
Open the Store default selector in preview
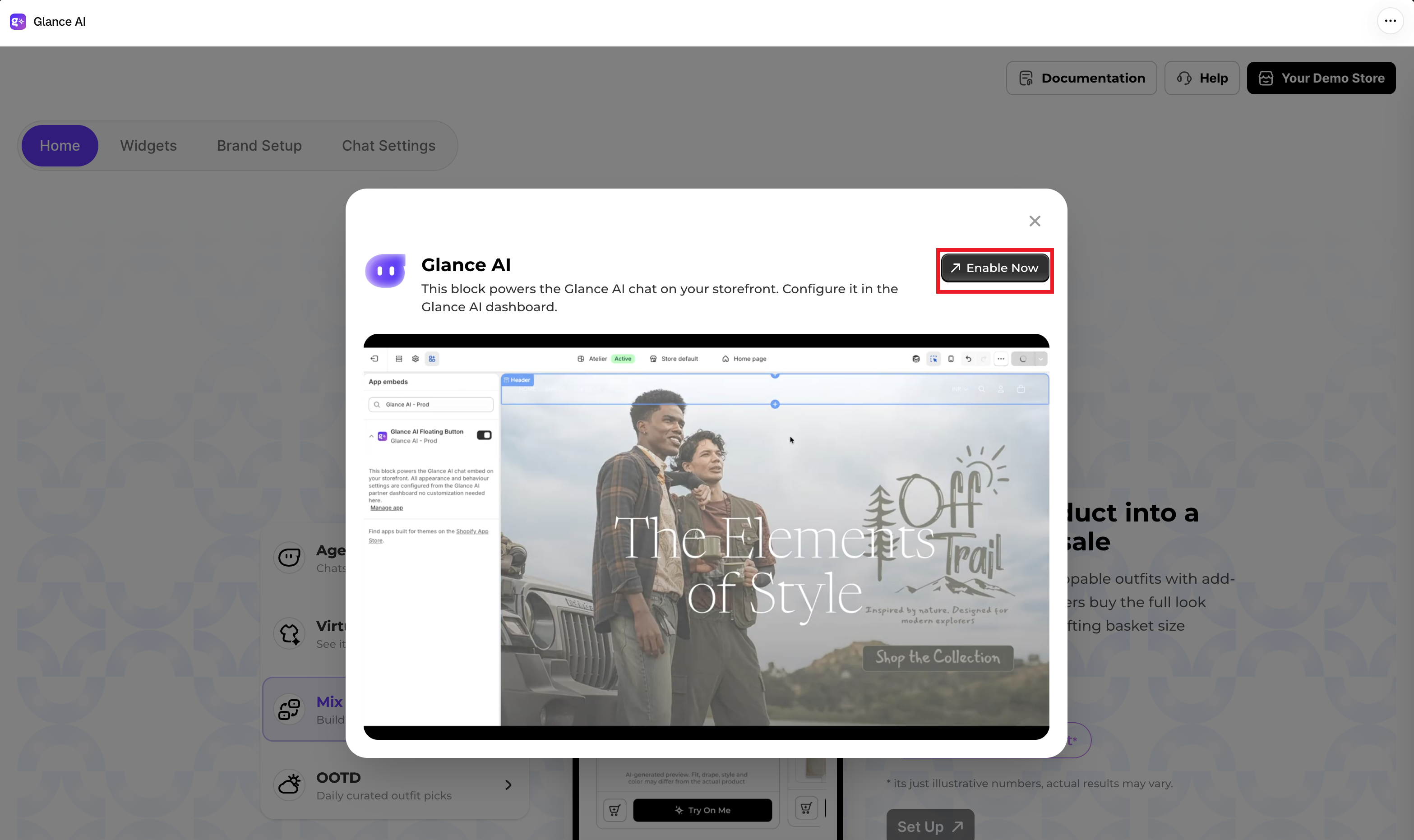pyautogui.click(x=674, y=359)
